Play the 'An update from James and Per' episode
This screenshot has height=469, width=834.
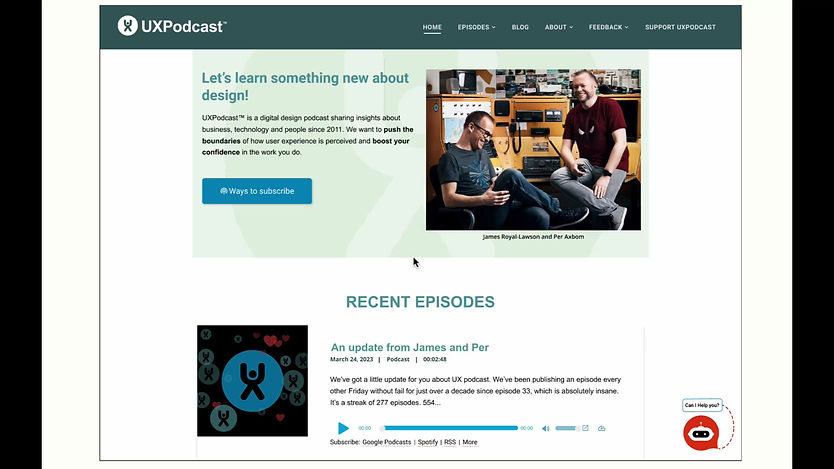click(343, 428)
